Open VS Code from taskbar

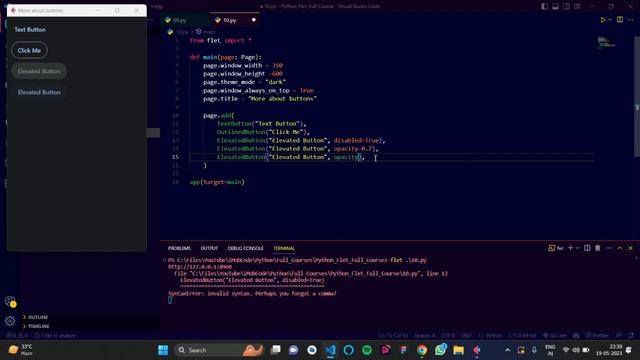pyautogui.click(x=330, y=350)
